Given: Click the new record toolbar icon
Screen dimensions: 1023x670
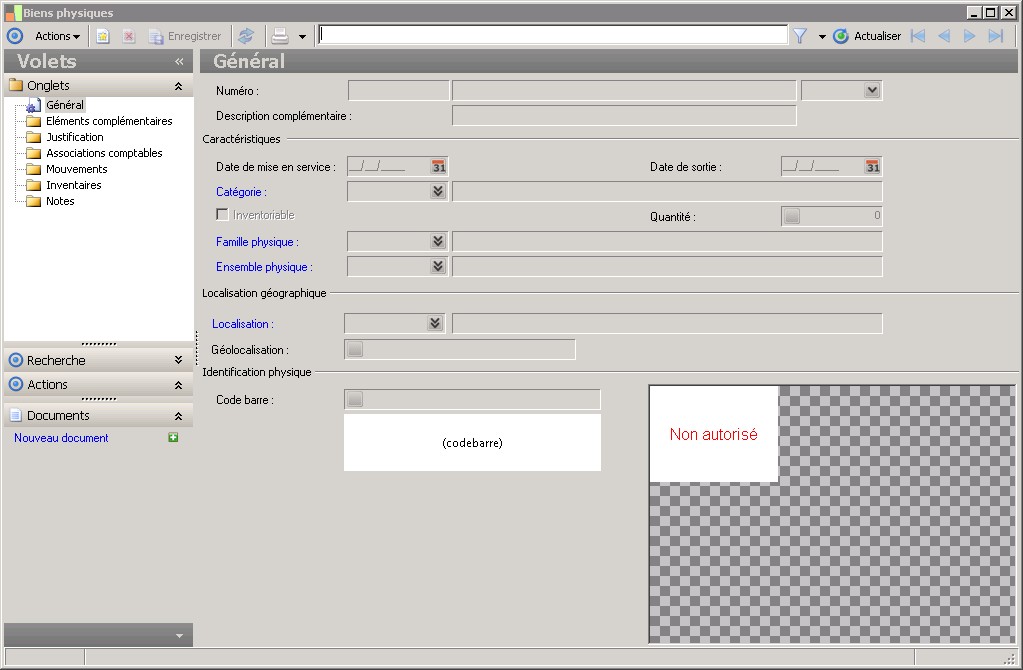Looking at the screenshot, I should pyautogui.click(x=103, y=37).
